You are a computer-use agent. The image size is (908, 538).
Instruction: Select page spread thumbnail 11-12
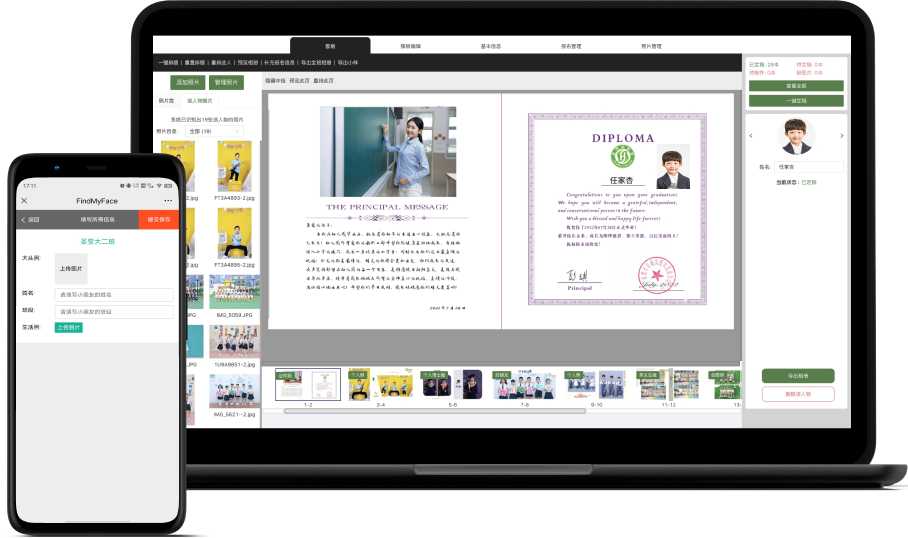pos(668,385)
